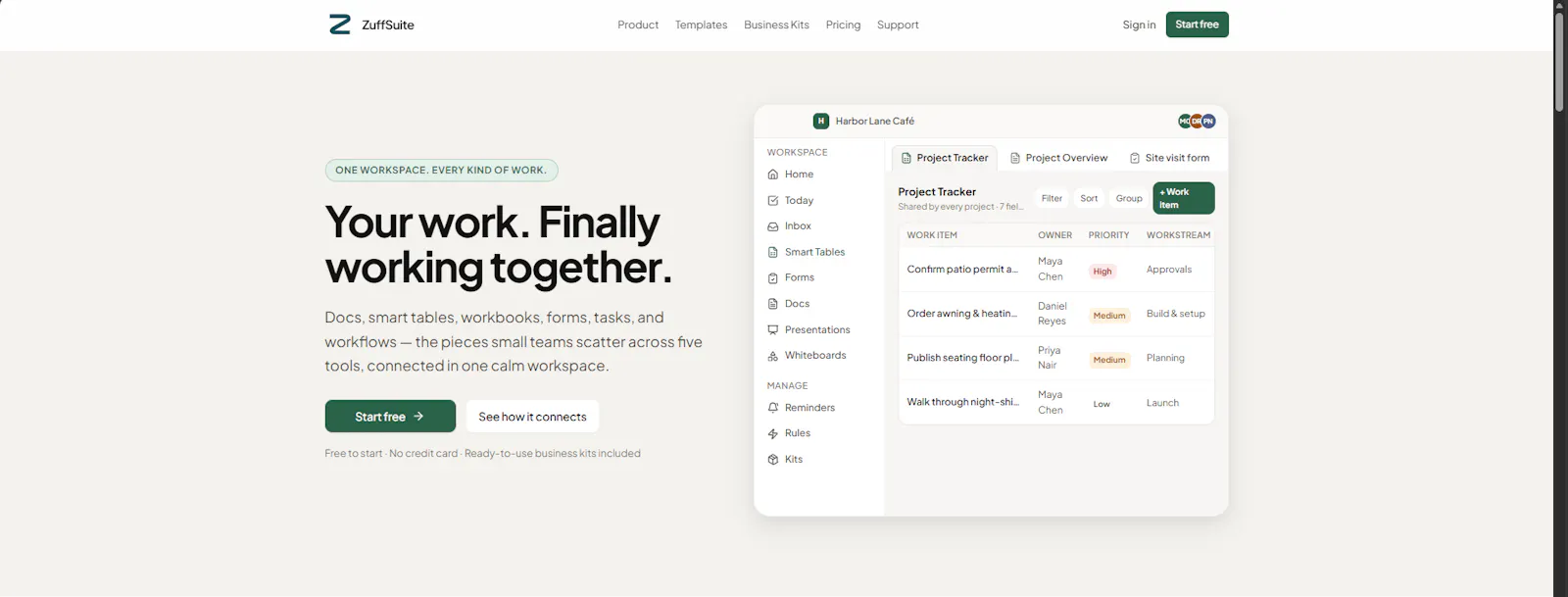This screenshot has height=597, width=1568.
Task: Click the document icon on Project Overview tab
Action: click(1015, 158)
